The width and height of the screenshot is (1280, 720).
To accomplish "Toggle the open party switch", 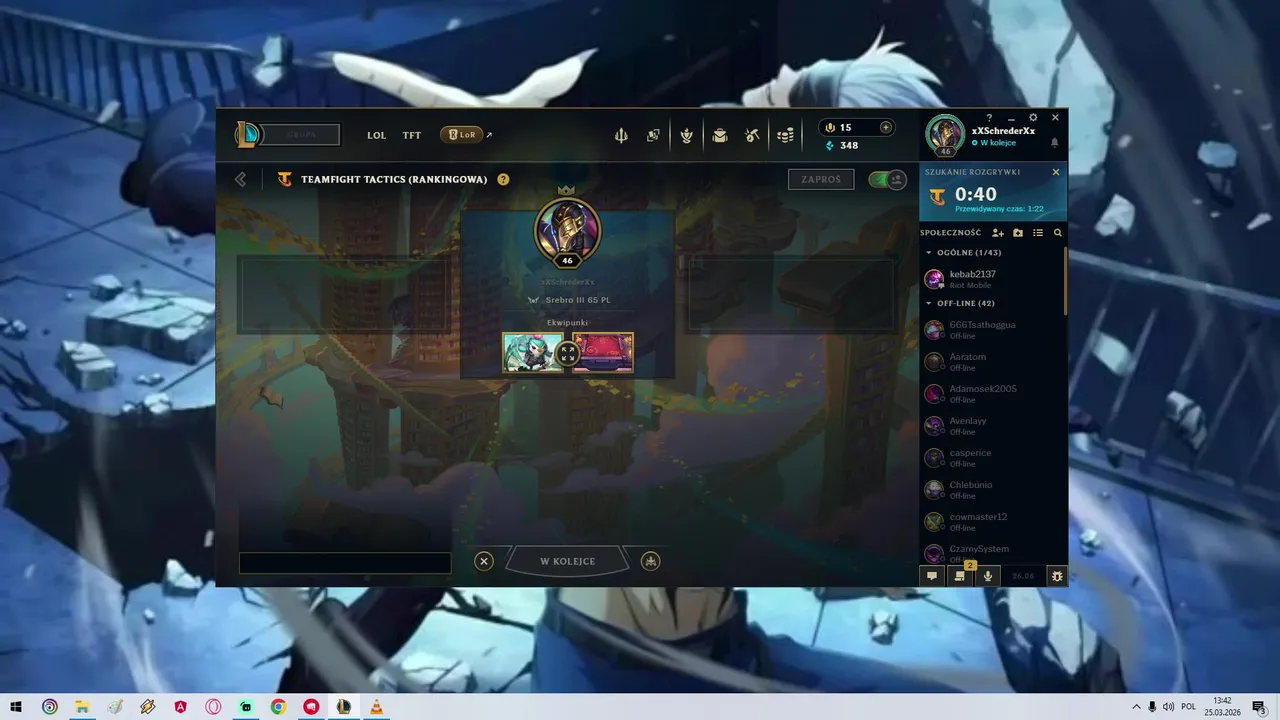I will pos(887,179).
